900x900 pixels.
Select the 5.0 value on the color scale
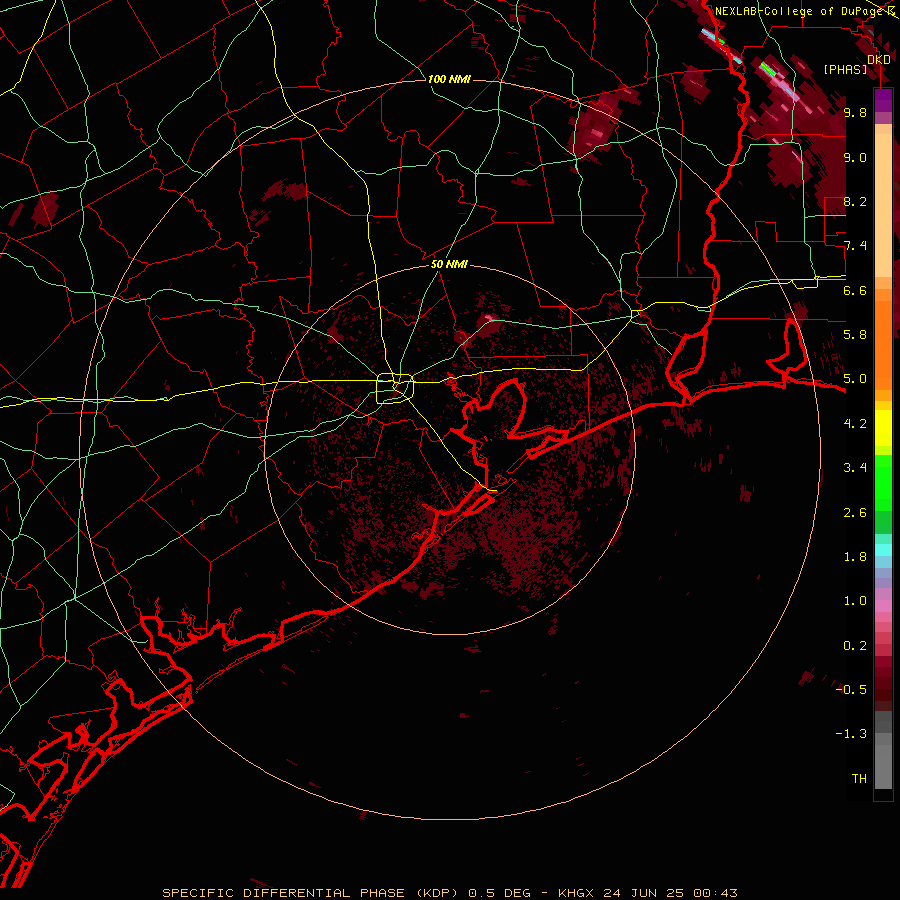pyautogui.click(x=855, y=379)
